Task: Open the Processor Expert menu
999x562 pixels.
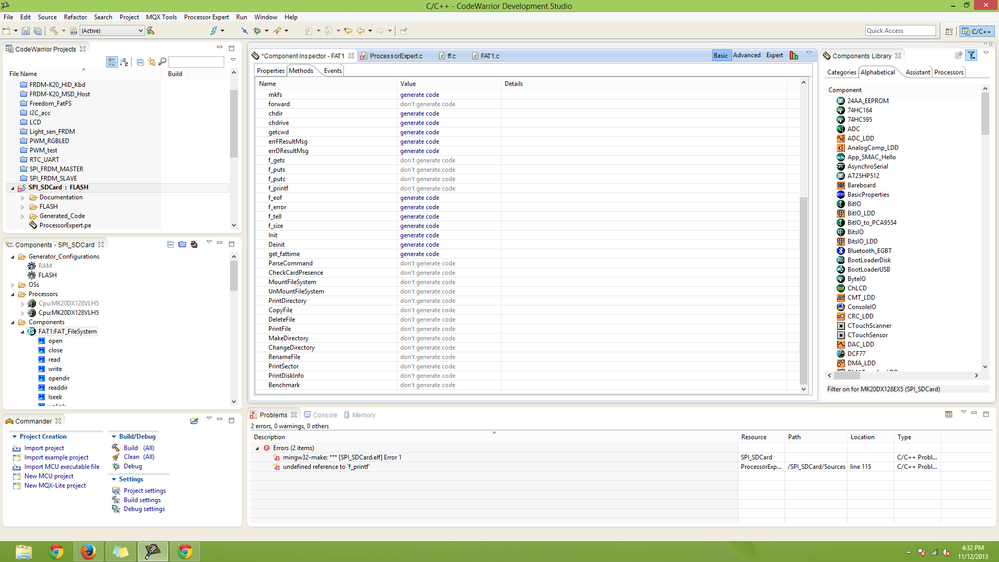Action: tap(206, 17)
